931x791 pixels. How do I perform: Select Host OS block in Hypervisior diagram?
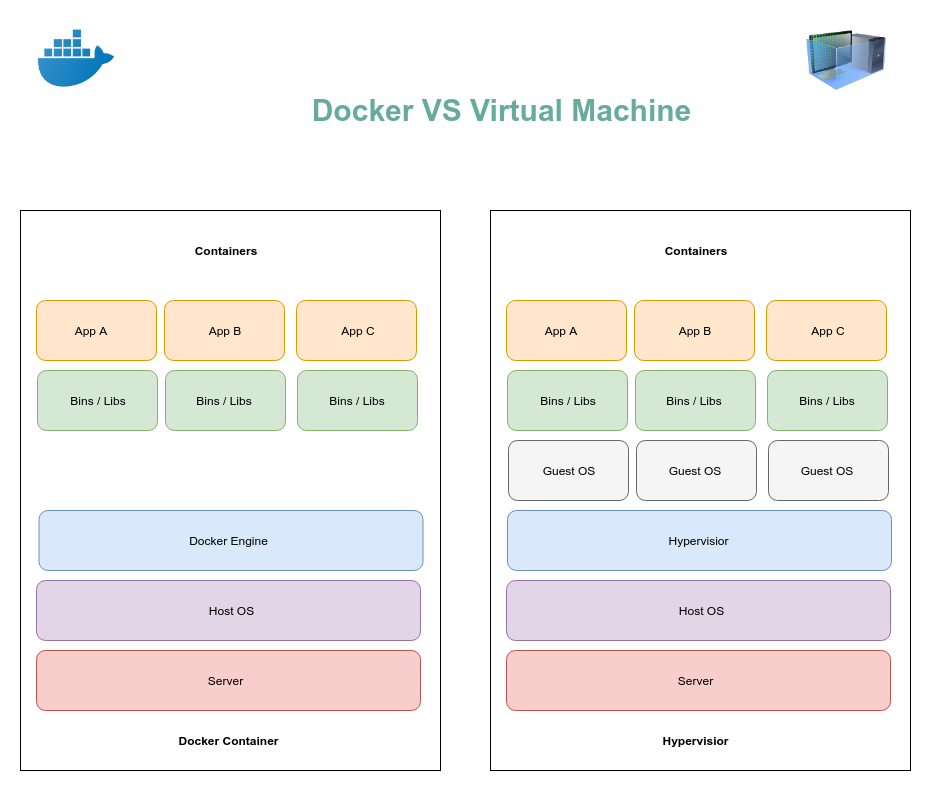(698, 610)
